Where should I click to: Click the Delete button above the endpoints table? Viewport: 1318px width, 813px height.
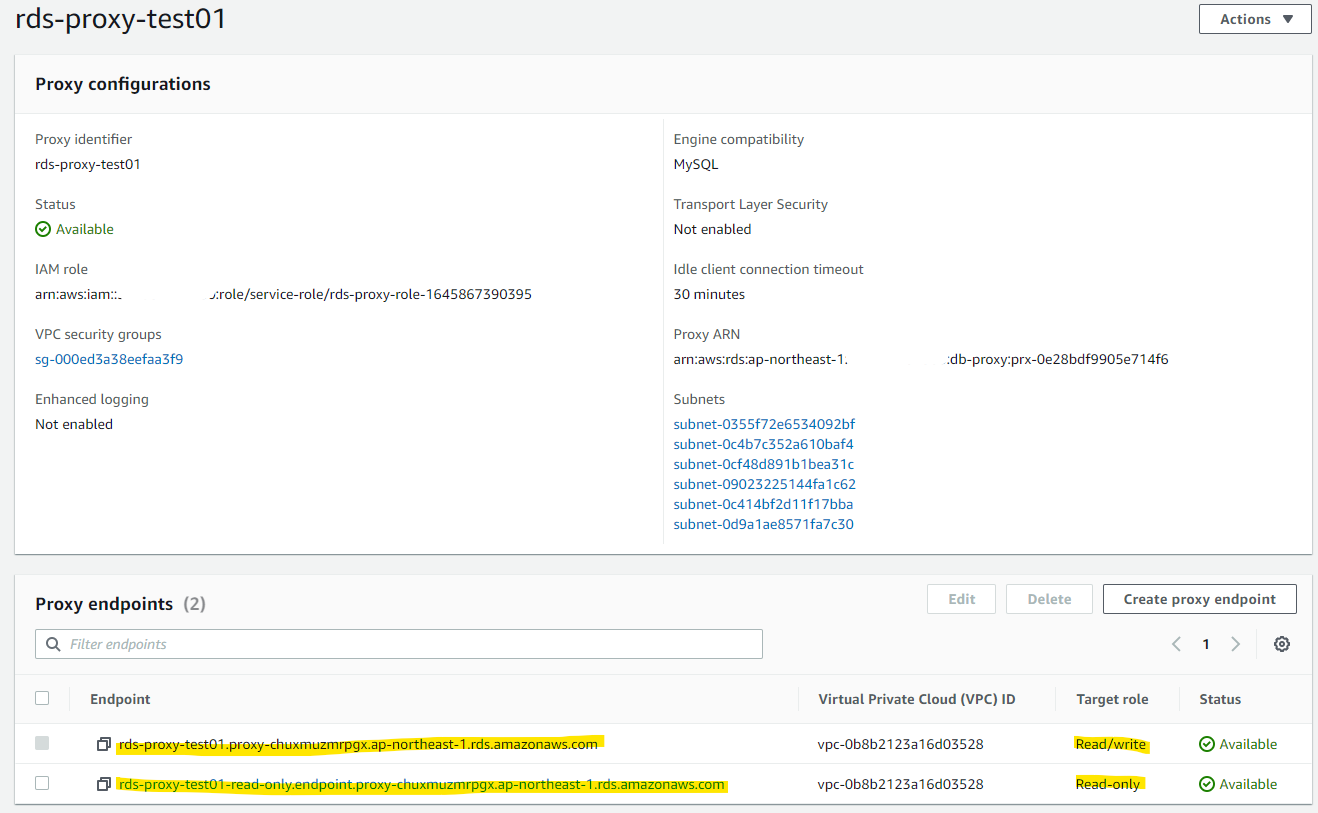(x=1049, y=598)
